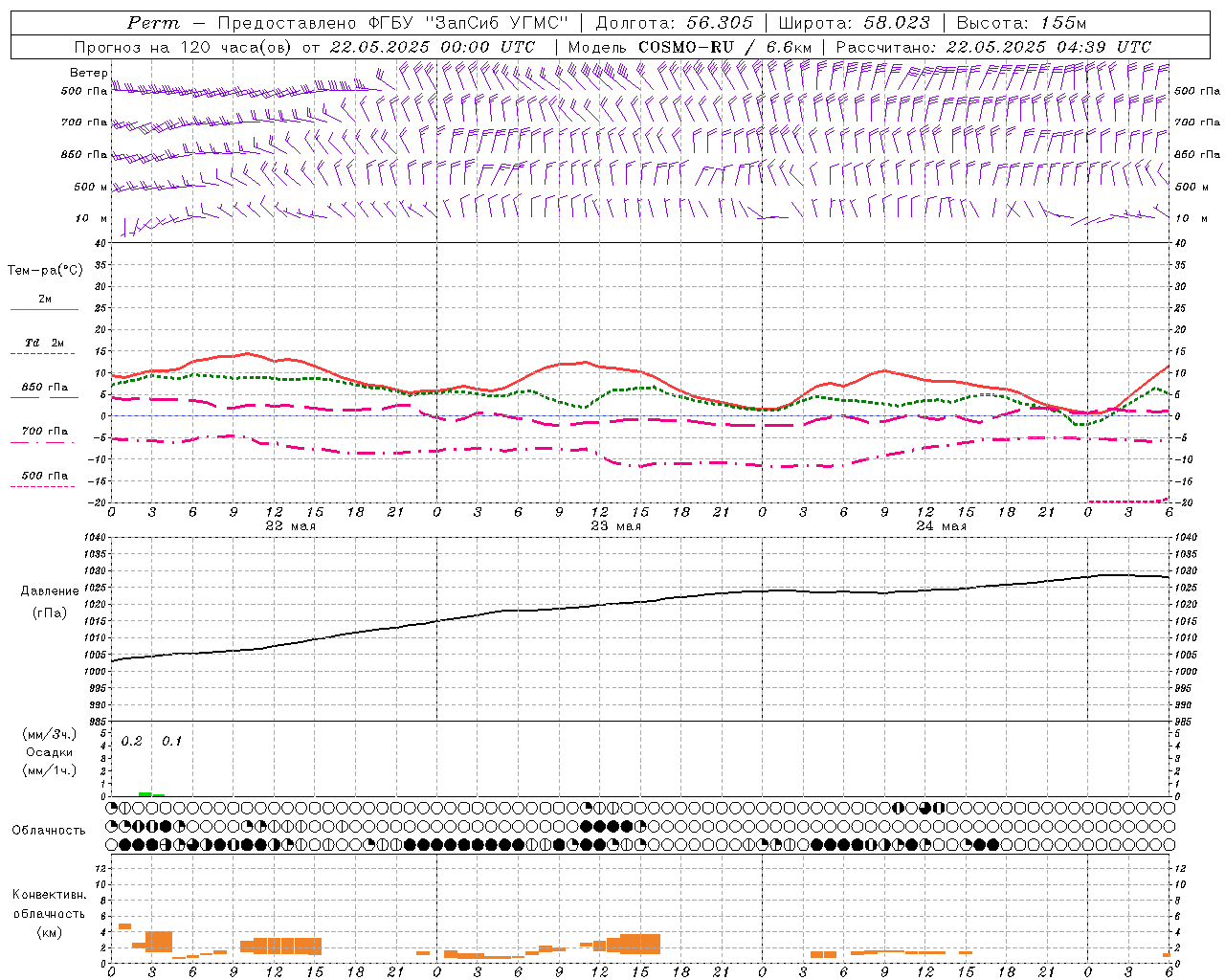Click the "Конвективн." convective label
Viewport: 1225px width, 980px height.
(x=50, y=895)
